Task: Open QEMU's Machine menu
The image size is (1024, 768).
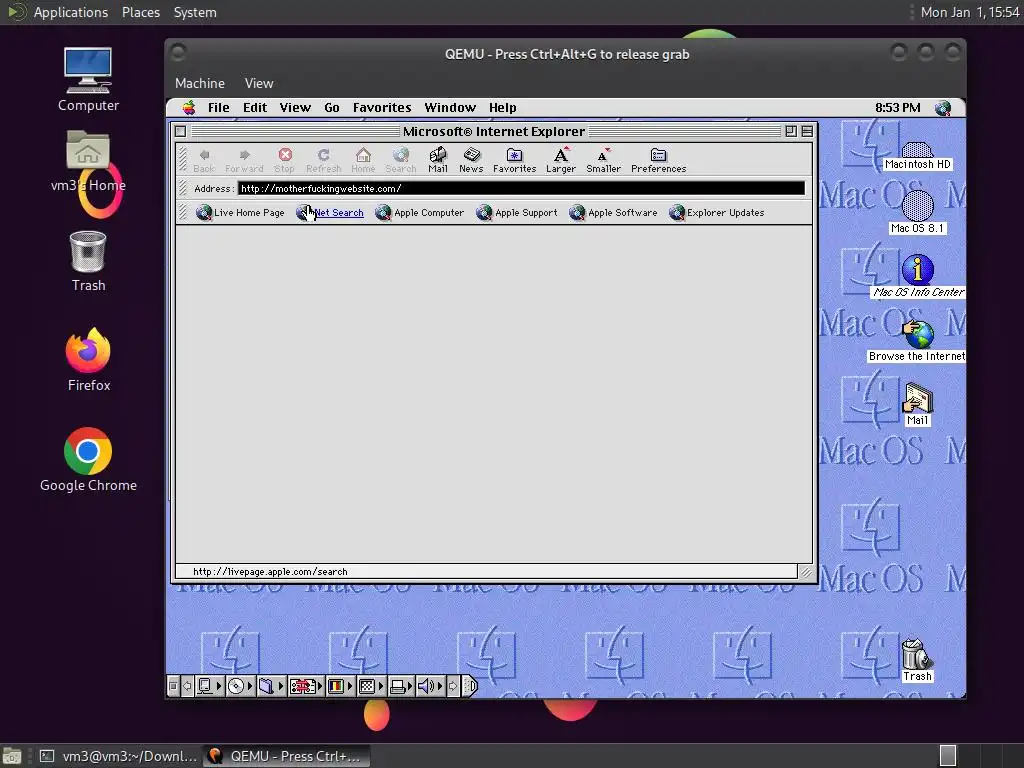Action: tap(200, 84)
